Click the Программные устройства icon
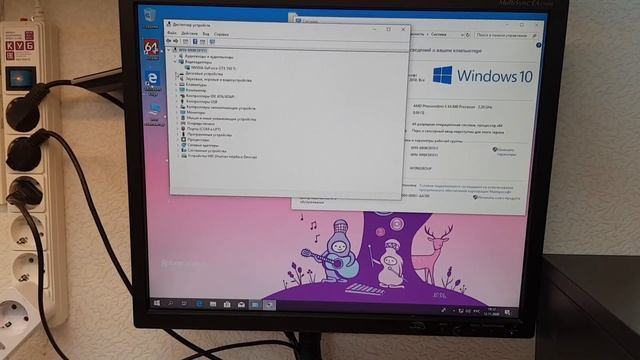 (x=184, y=134)
